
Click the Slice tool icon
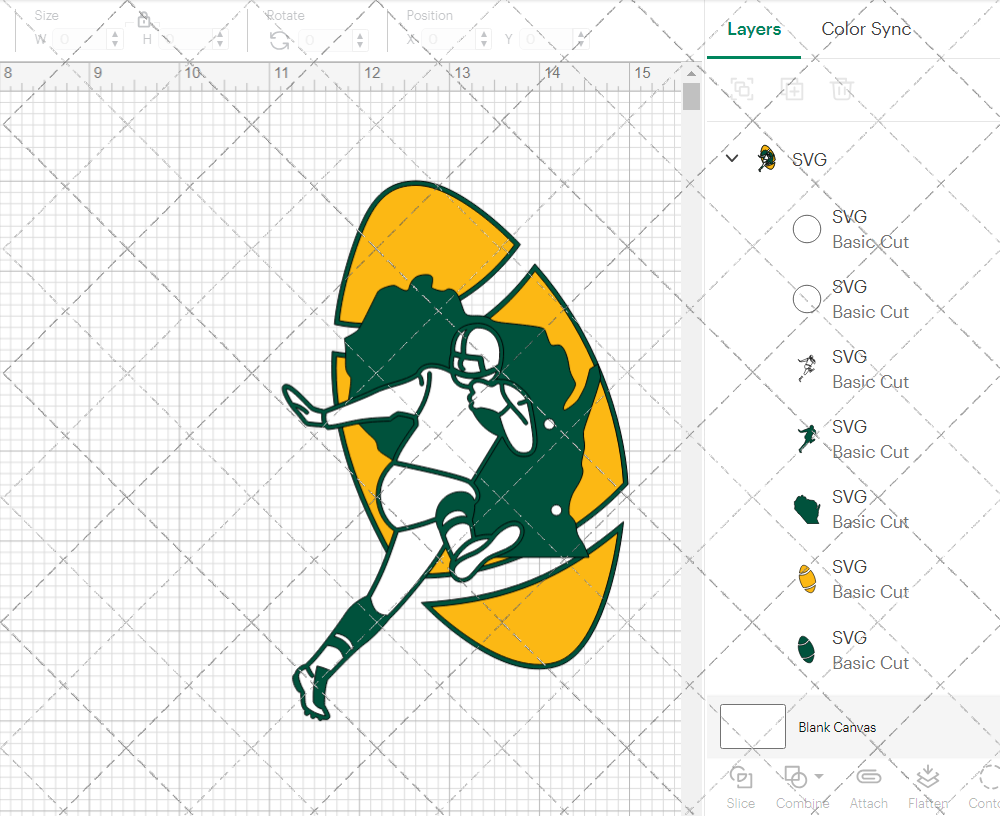[740, 778]
